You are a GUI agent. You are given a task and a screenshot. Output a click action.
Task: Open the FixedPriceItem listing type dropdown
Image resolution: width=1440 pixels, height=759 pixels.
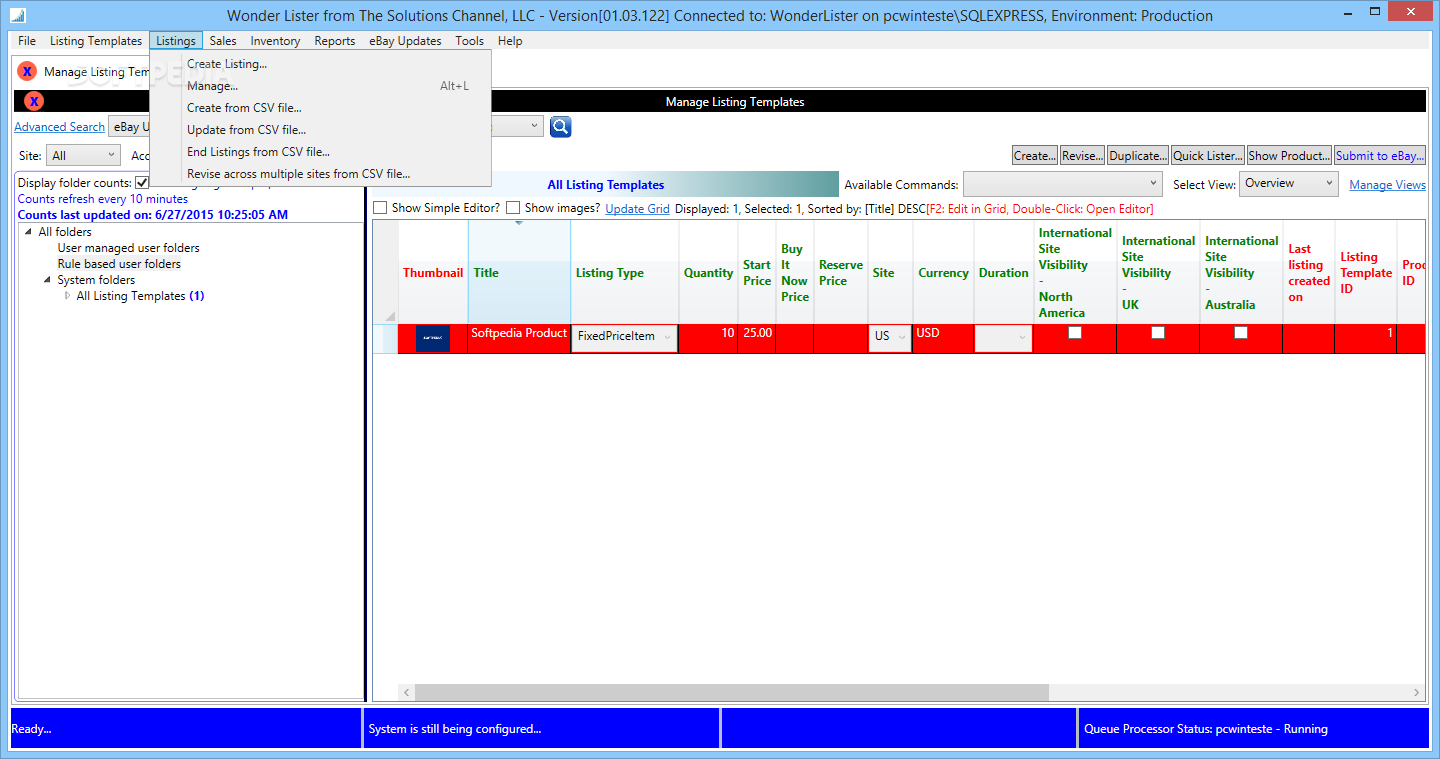[624, 338]
